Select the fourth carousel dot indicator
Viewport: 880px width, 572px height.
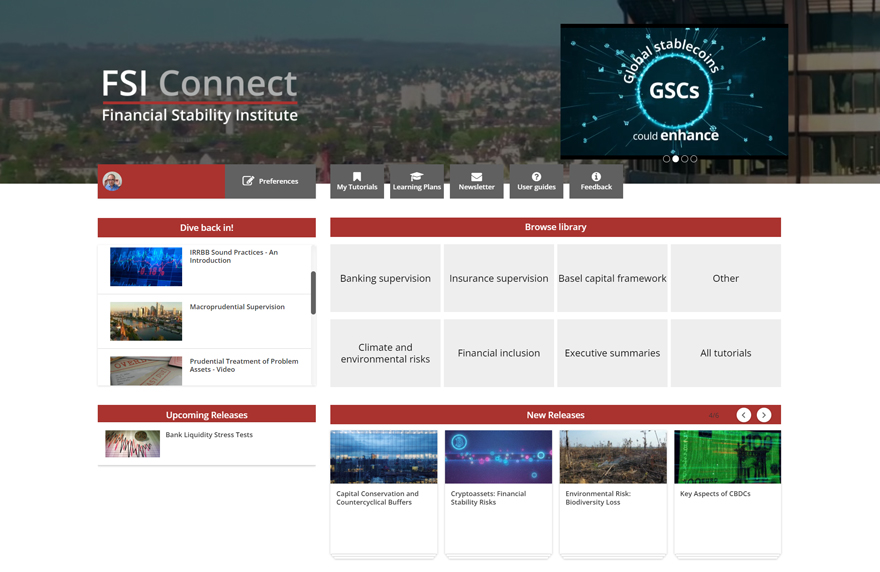(694, 159)
